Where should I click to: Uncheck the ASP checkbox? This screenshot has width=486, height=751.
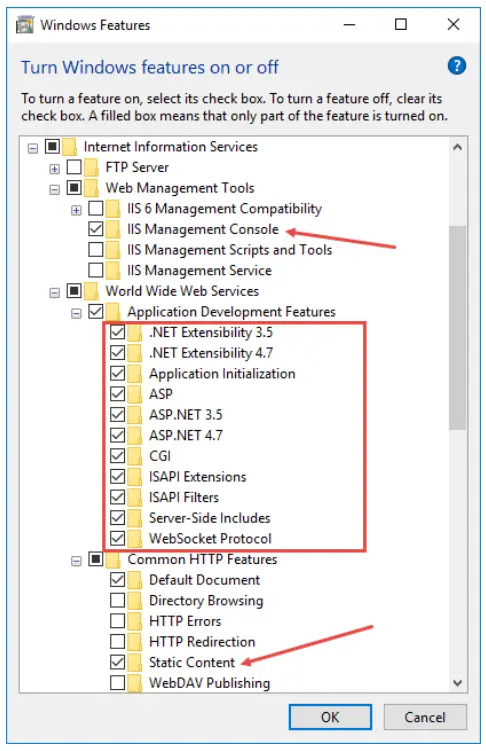tap(118, 394)
